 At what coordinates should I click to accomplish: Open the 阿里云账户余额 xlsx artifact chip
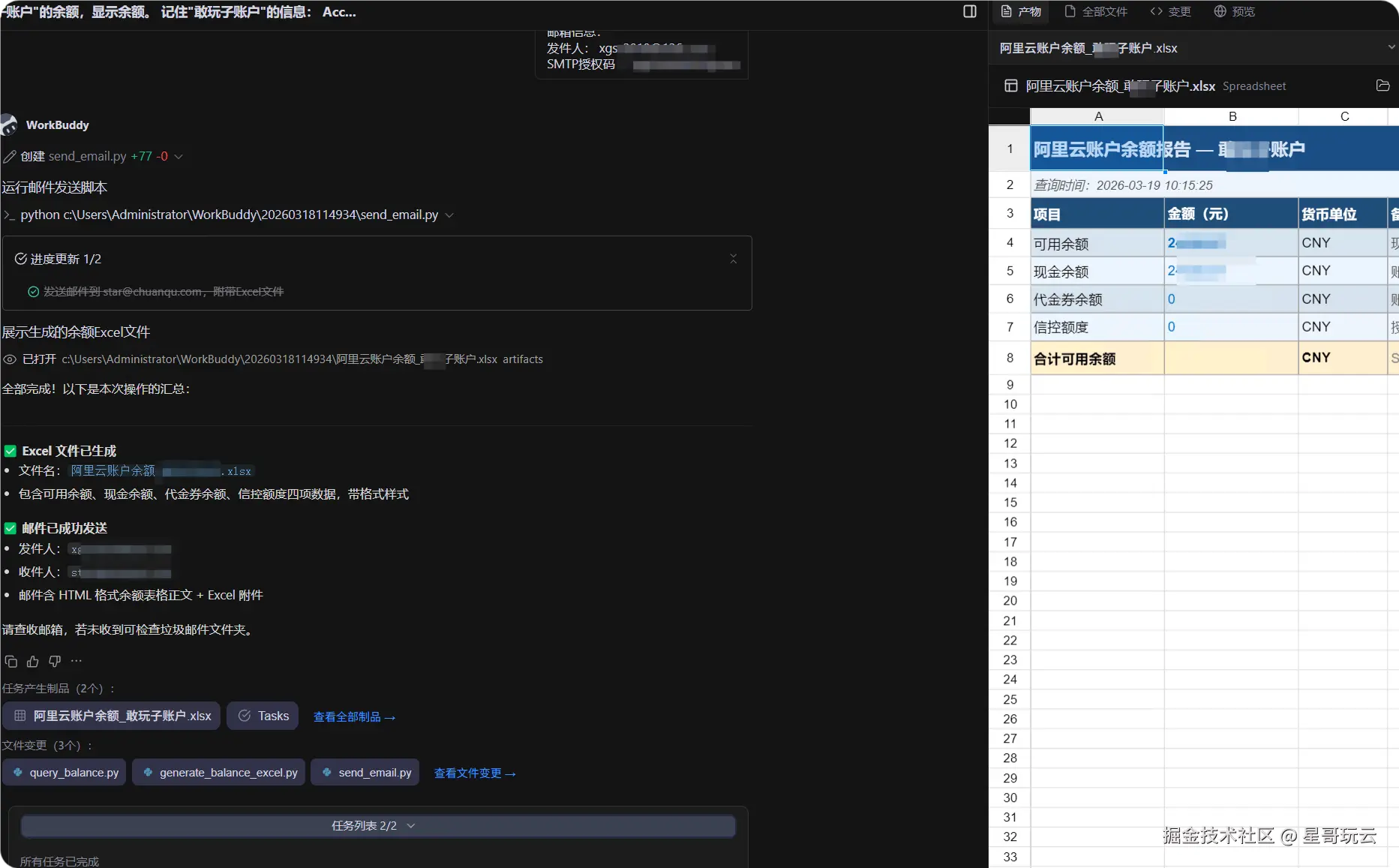(112, 716)
